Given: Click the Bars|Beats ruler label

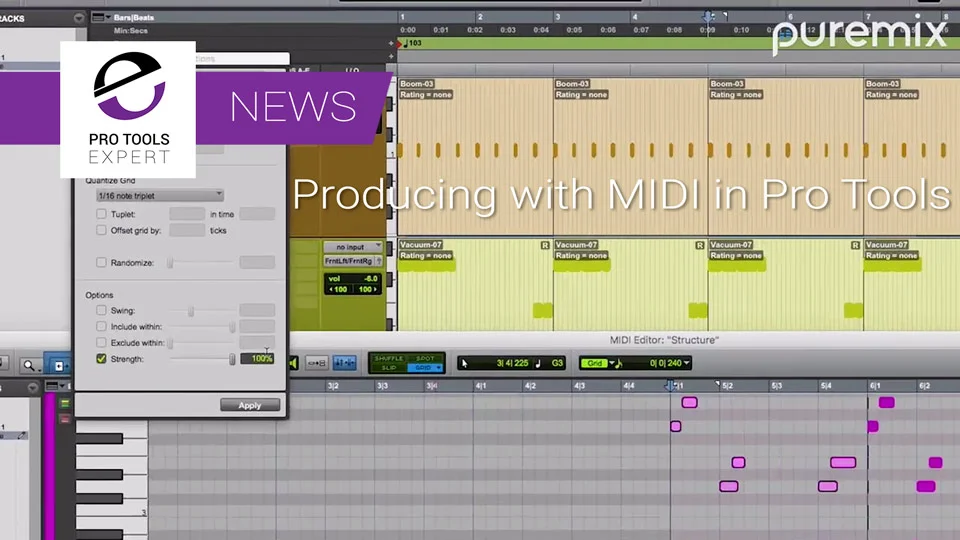Looking at the screenshot, I should 133,18.
